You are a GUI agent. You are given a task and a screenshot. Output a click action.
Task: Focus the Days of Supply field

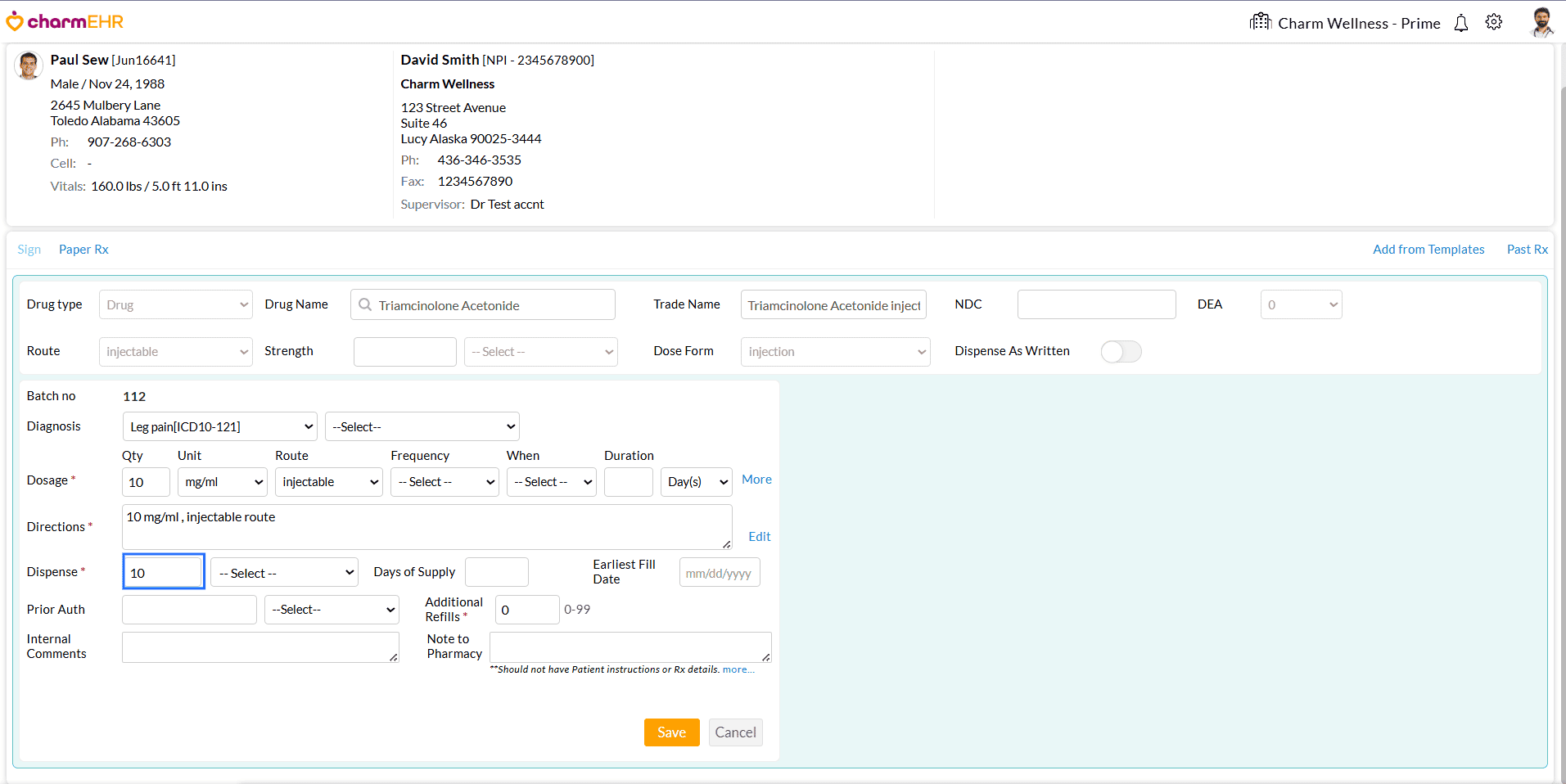point(497,573)
